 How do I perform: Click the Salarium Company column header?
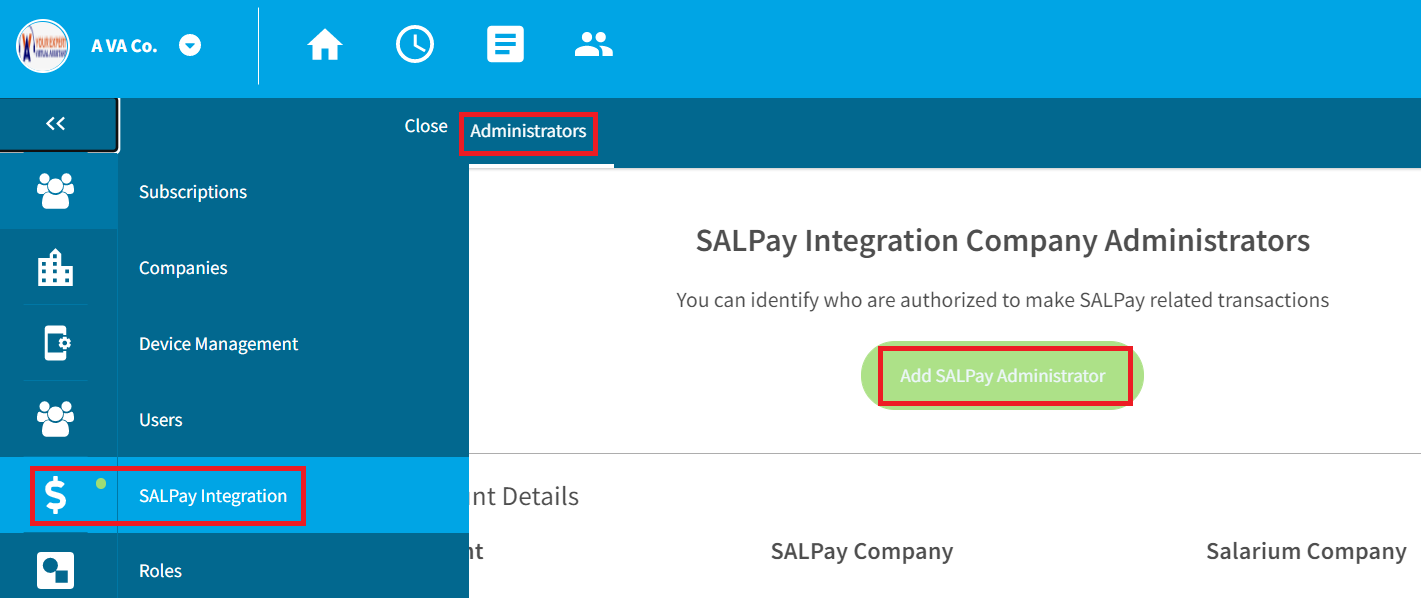point(1306,552)
